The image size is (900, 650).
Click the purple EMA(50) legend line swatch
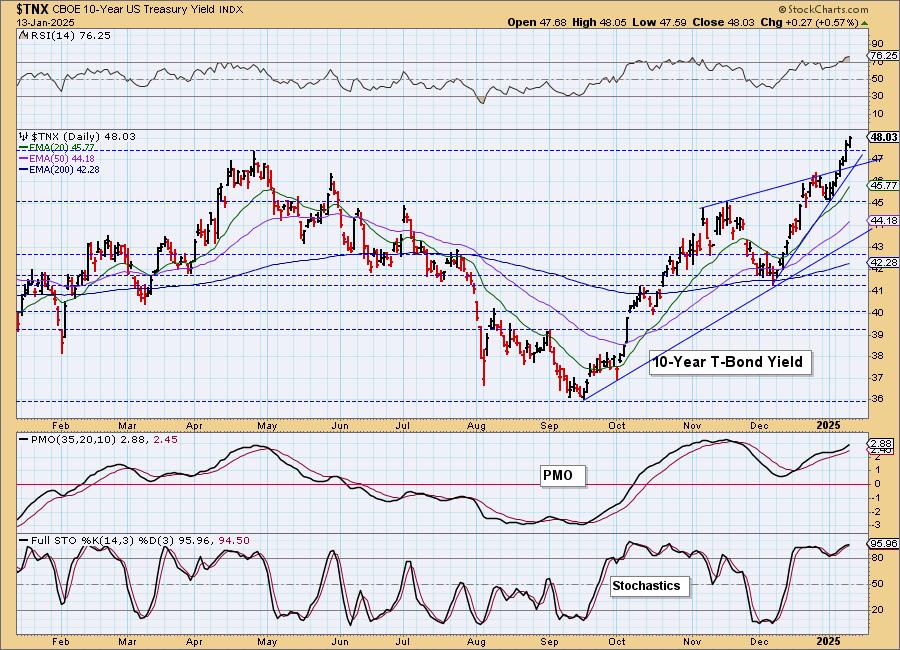click(x=24, y=158)
